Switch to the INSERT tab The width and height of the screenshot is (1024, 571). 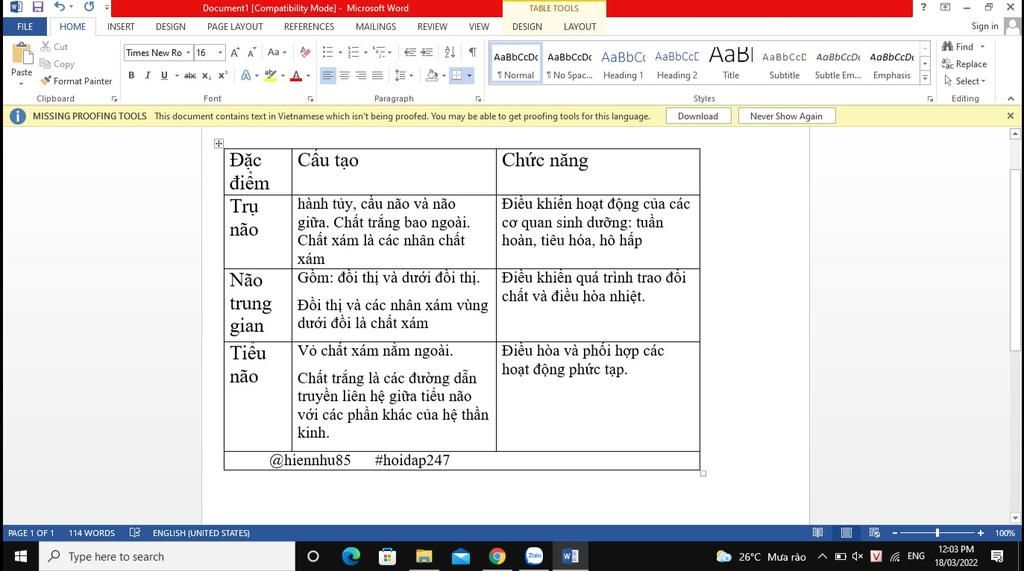(x=121, y=27)
